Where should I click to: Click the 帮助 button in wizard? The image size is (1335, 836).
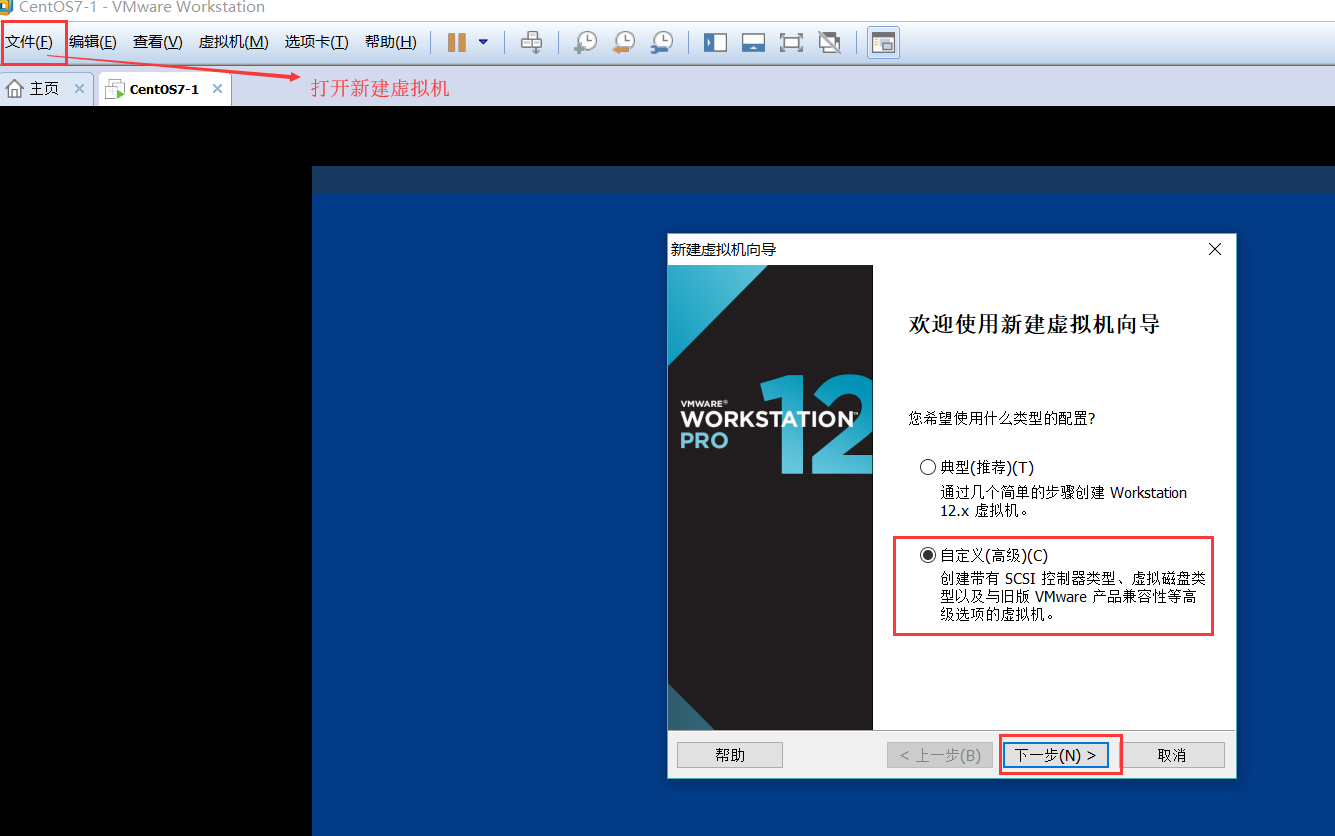(730, 755)
